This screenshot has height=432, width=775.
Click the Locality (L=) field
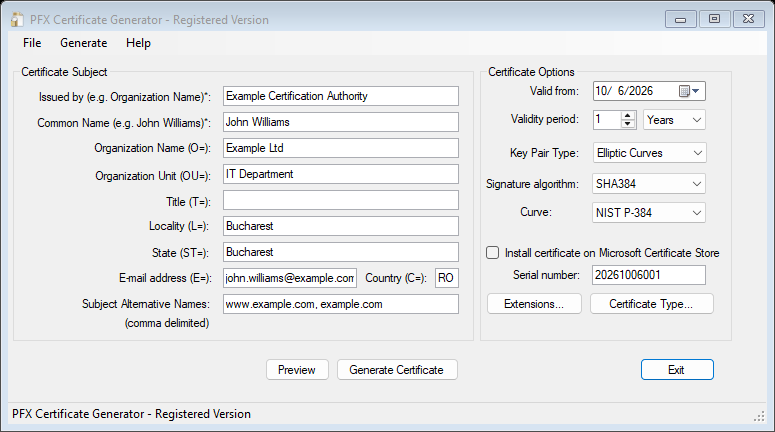pos(341,226)
